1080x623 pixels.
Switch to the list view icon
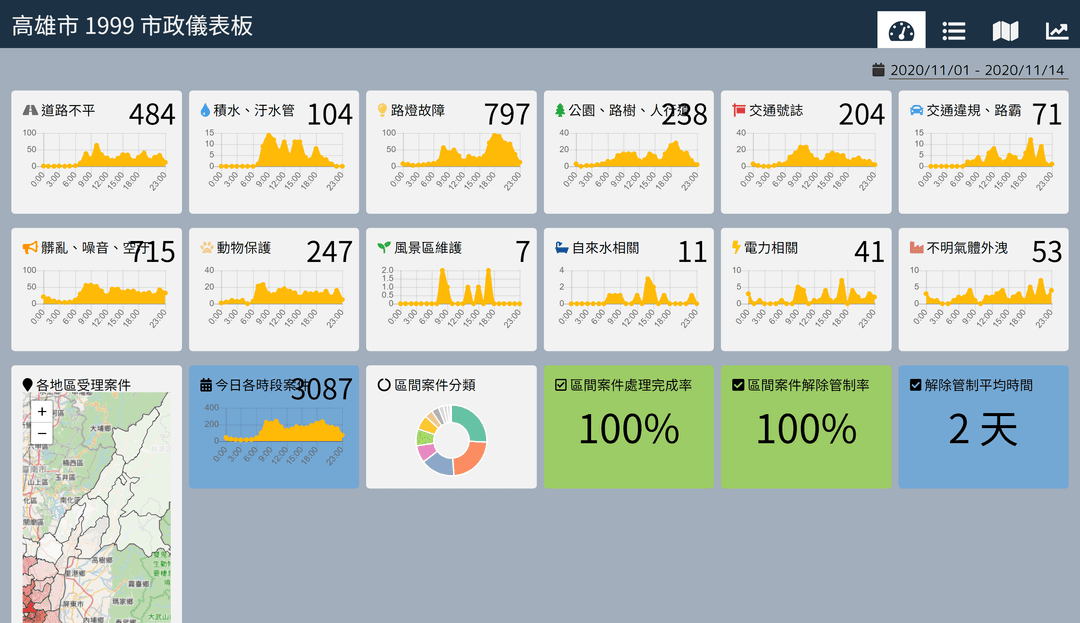[953, 30]
